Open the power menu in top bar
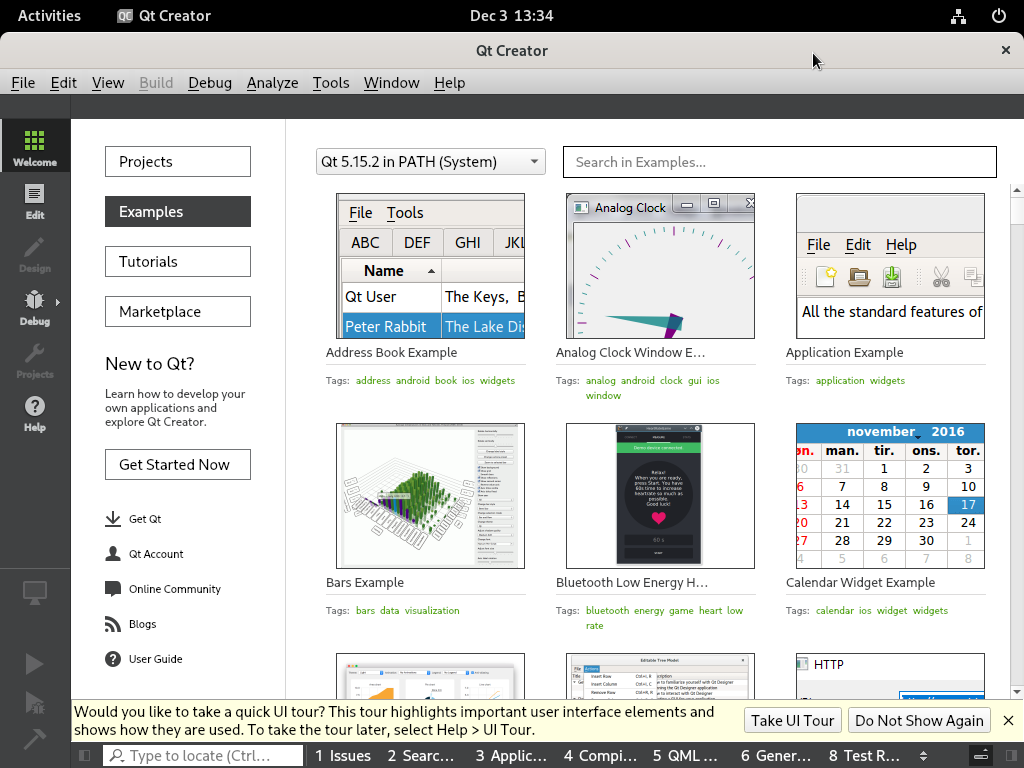The width and height of the screenshot is (1024, 768). pos(999,16)
